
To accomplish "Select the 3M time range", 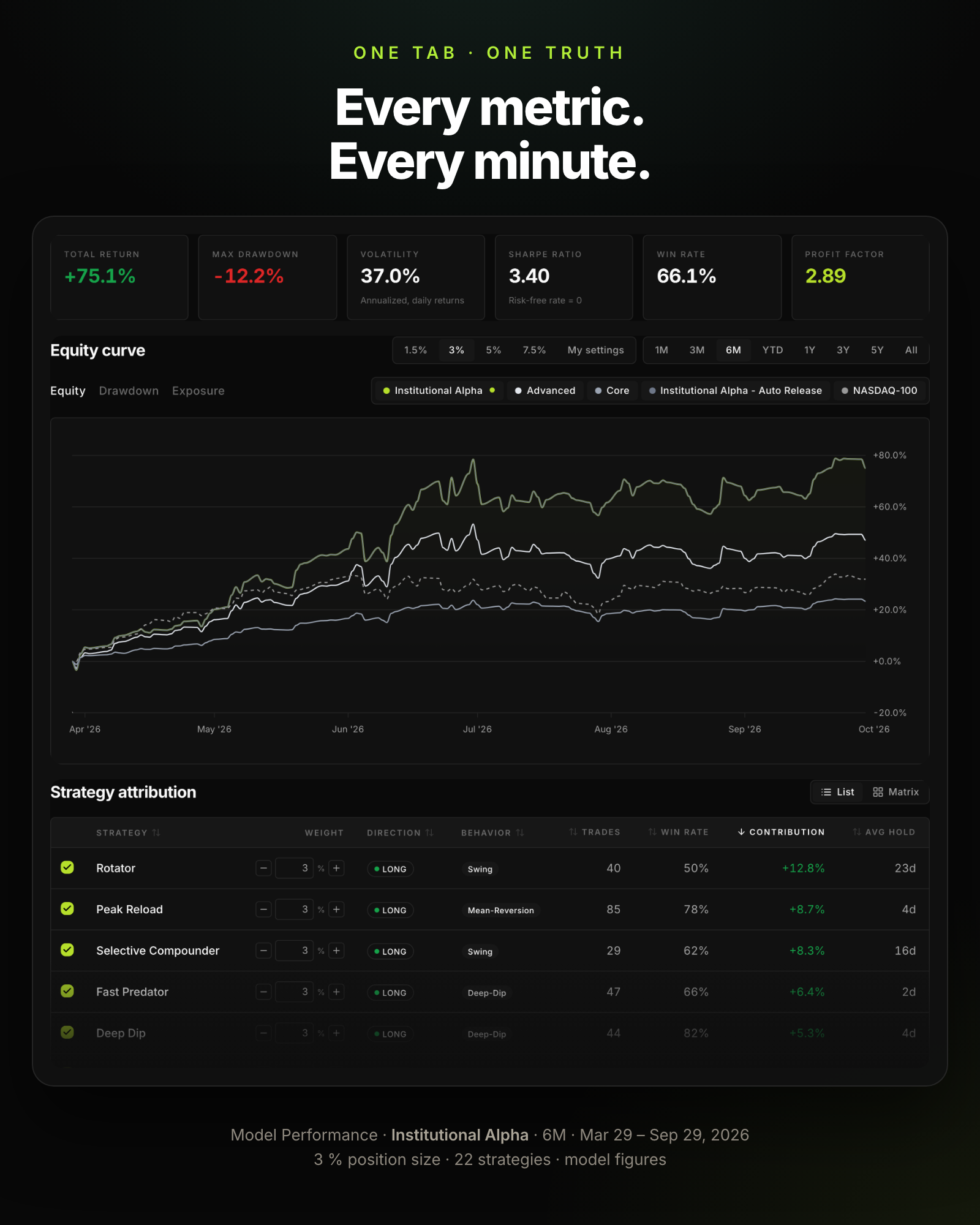I will click(x=697, y=350).
